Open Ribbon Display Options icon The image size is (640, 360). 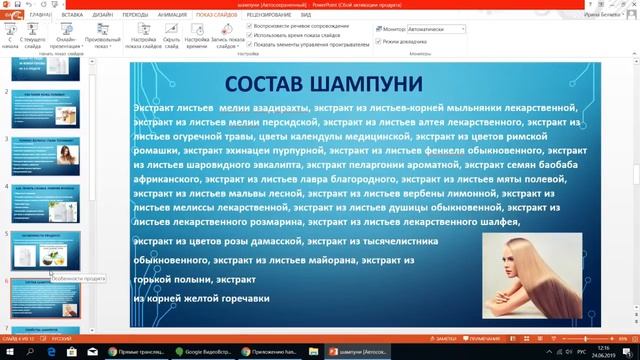pos(601,4)
